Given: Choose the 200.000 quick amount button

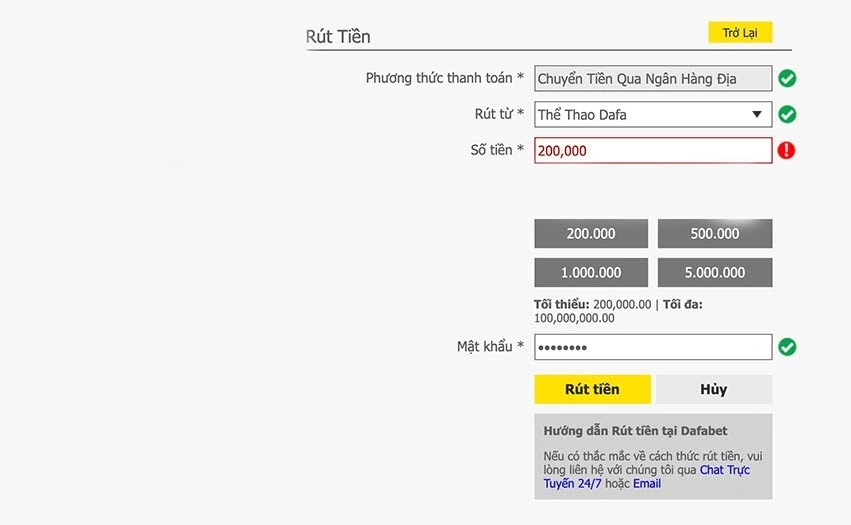Looking at the screenshot, I should tap(591, 233).
